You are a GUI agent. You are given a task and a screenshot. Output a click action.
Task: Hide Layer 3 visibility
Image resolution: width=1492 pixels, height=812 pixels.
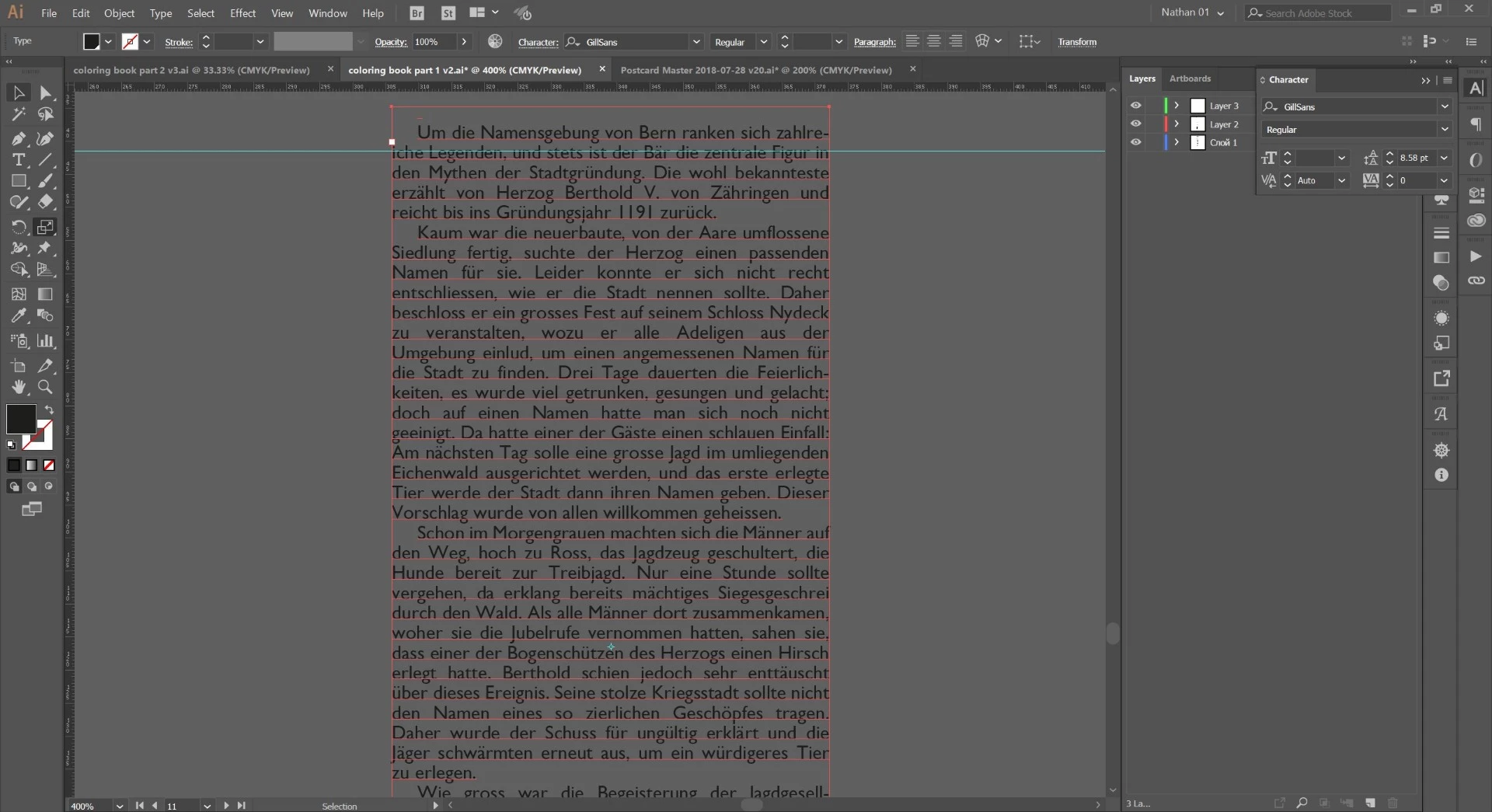[x=1135, y=106]
